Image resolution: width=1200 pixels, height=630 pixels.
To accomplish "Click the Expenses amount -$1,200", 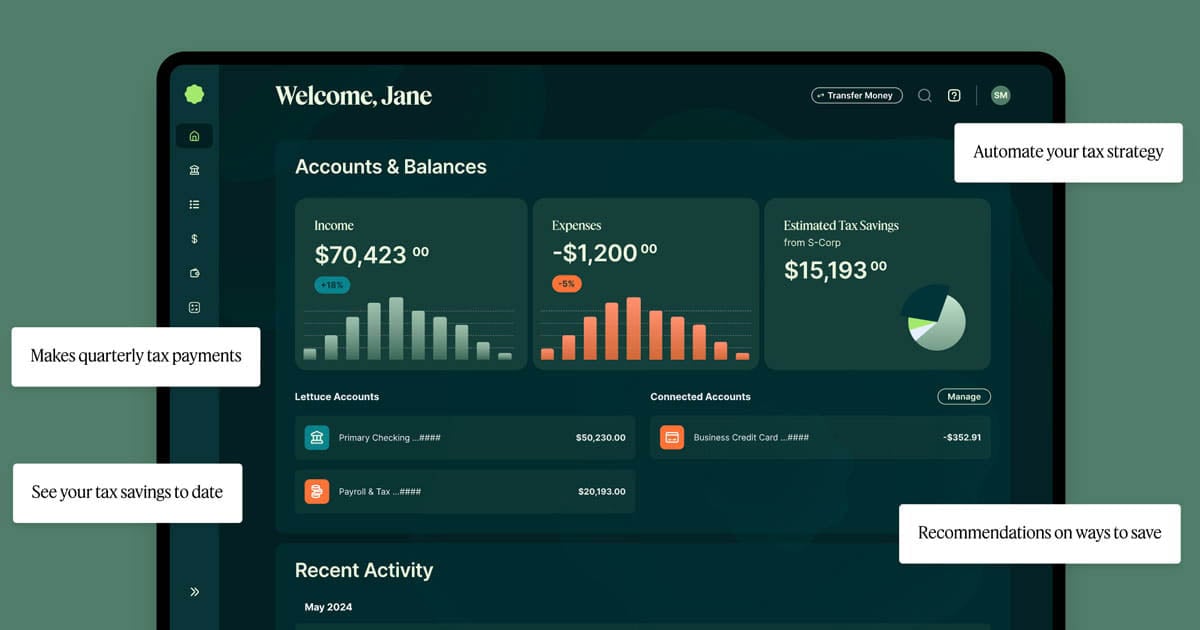I will 604,254.
